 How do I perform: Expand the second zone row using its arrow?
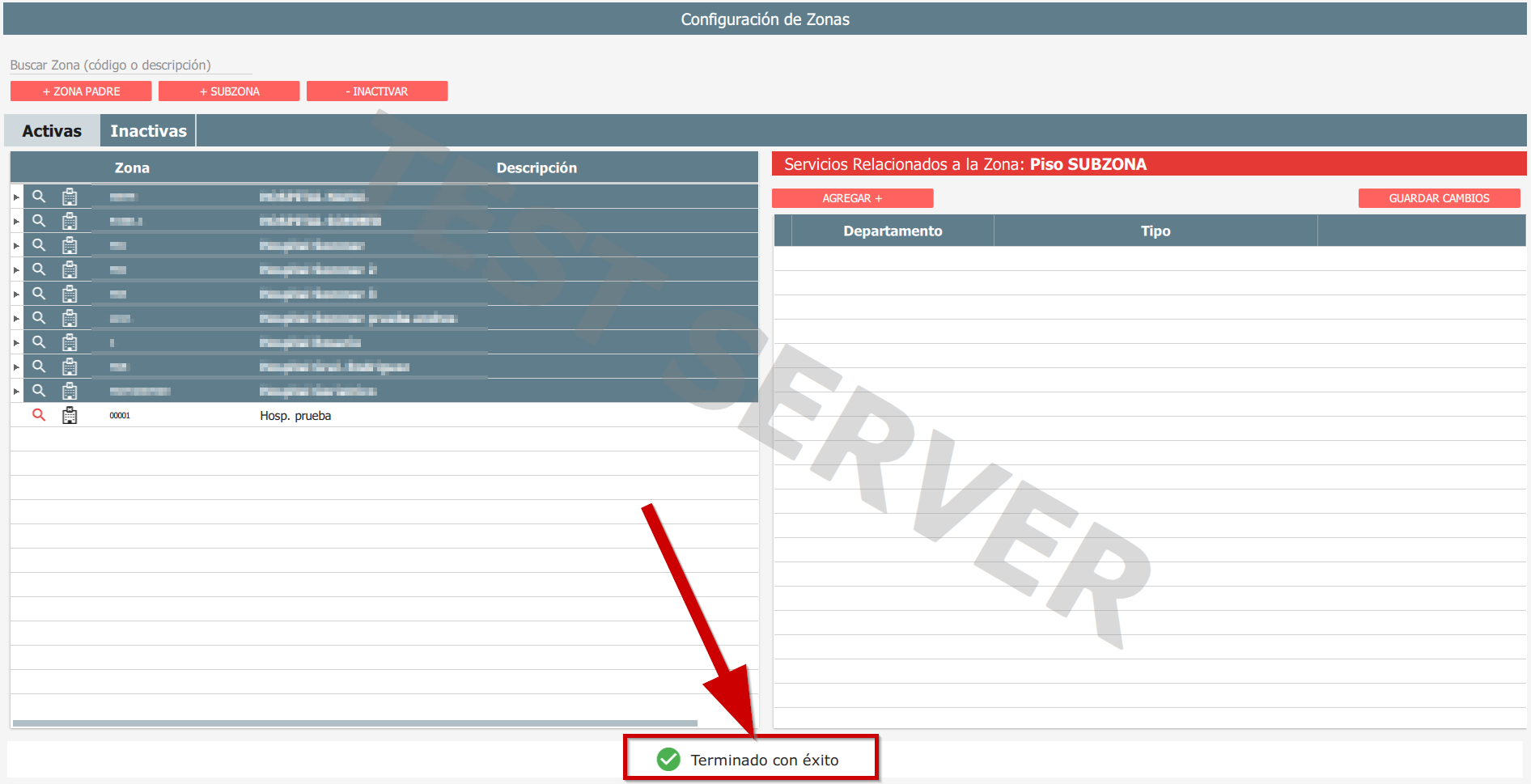(16, 222)
